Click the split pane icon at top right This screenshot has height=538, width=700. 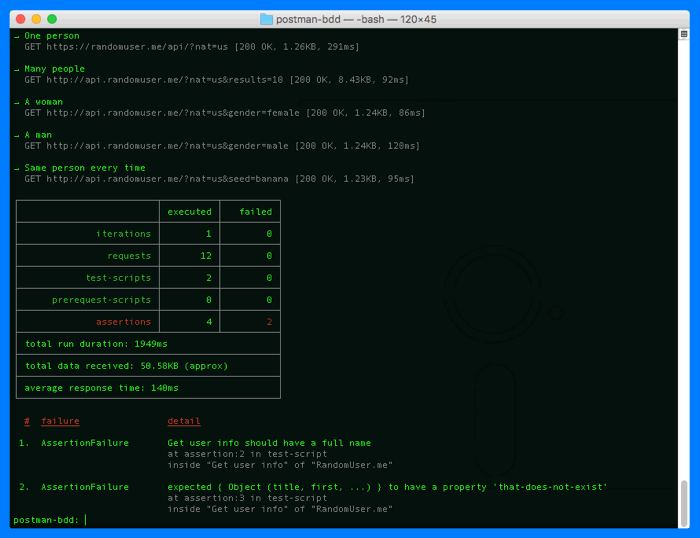click(683, 34)
